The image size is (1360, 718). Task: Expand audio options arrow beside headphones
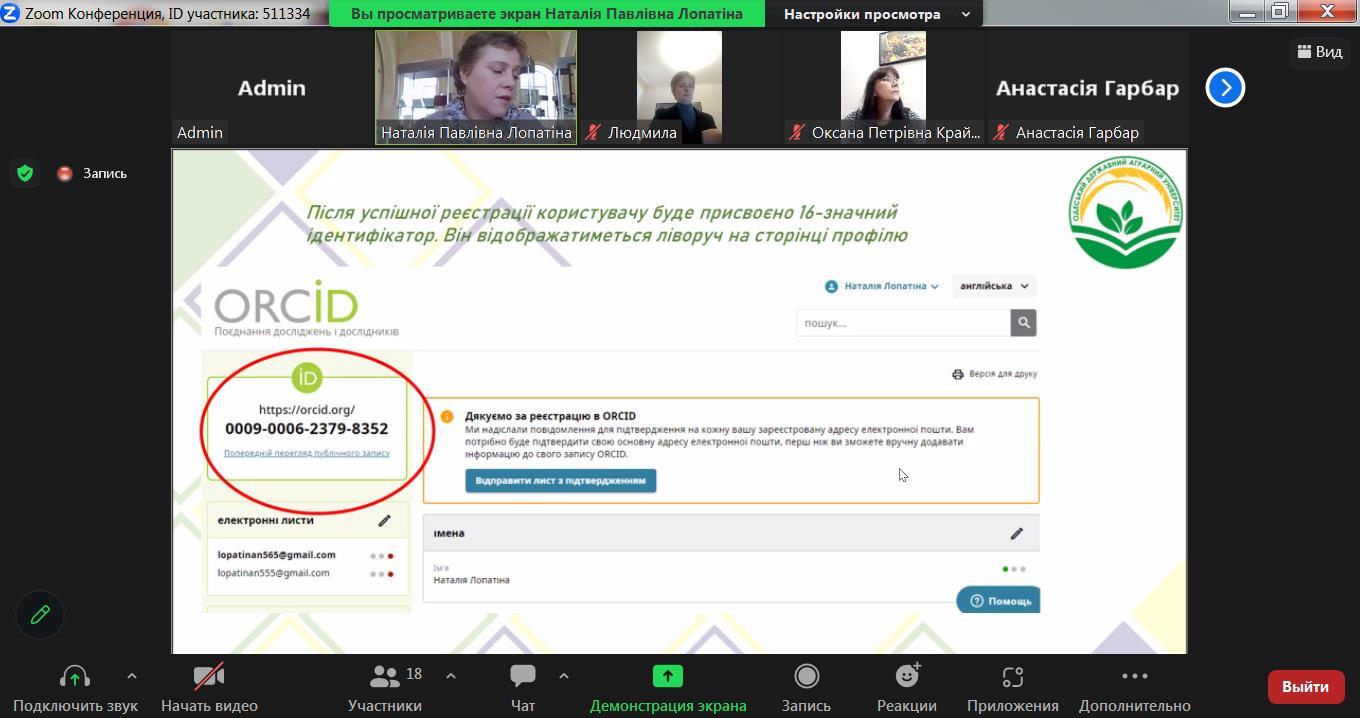click(131, 676)
